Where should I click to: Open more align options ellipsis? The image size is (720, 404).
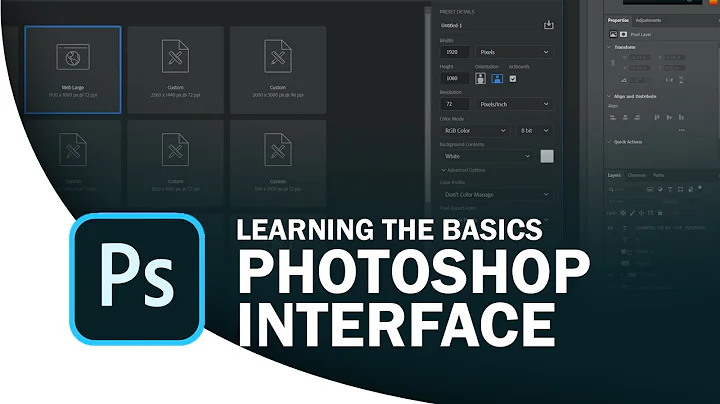point(682,130)
